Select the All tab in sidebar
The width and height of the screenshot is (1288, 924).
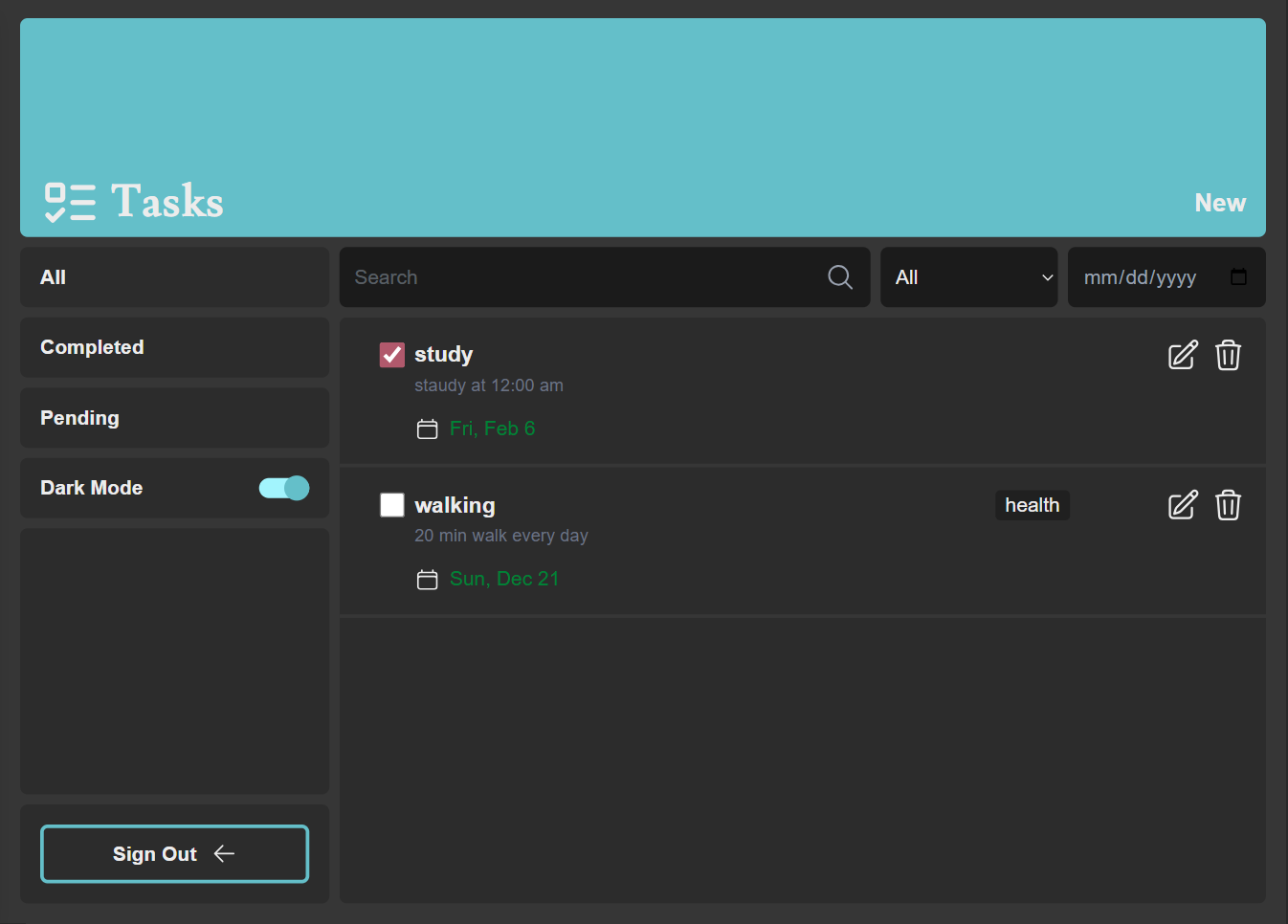(x=174, y=277)
